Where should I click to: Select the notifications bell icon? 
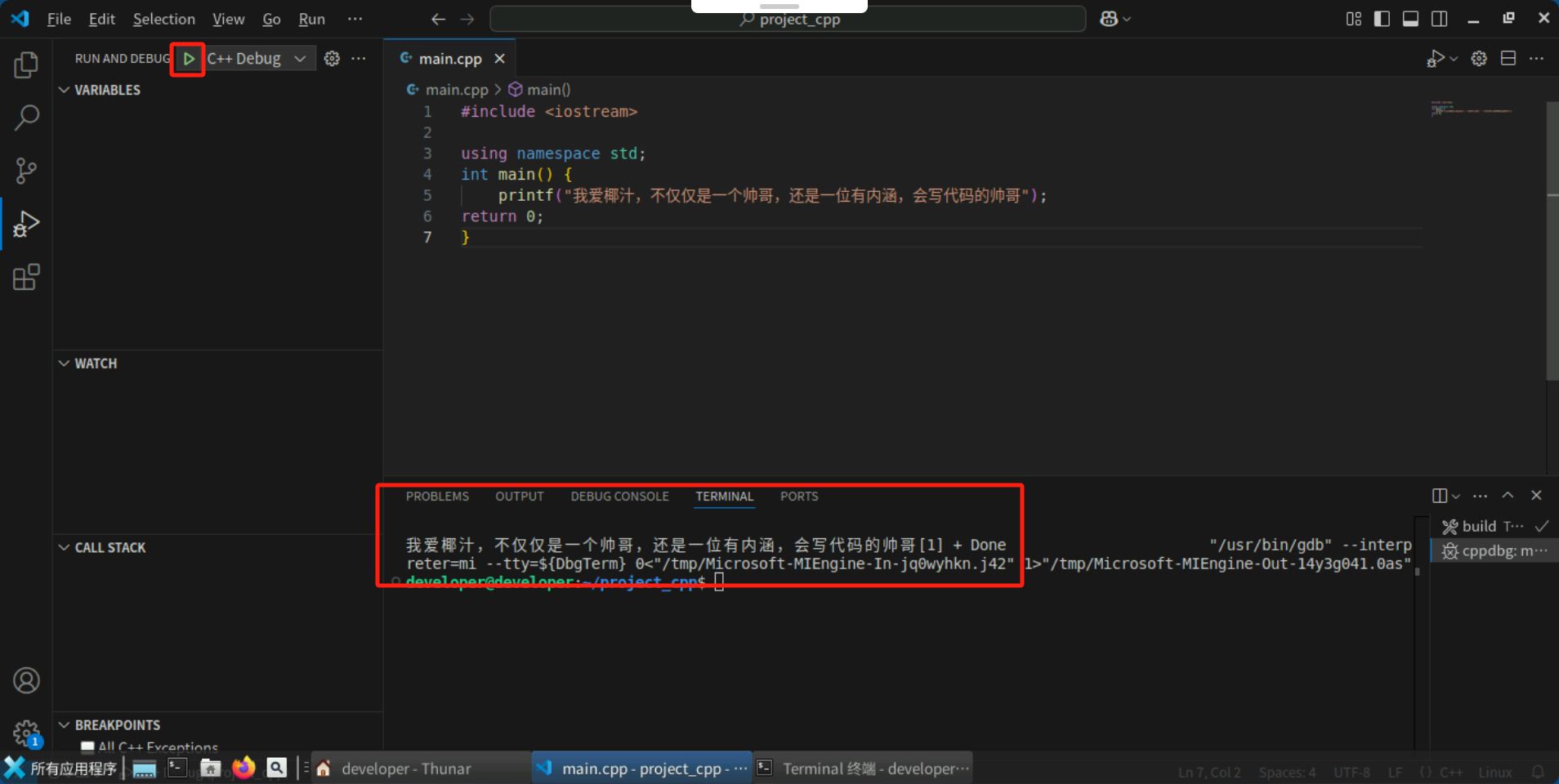coord(1537,771)
